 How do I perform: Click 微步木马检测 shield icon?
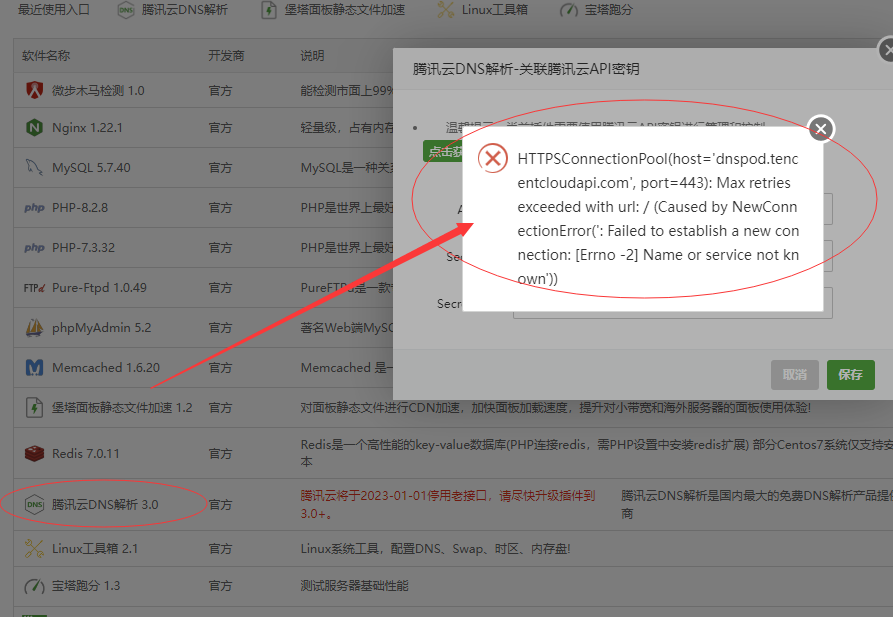pos(35,90)
